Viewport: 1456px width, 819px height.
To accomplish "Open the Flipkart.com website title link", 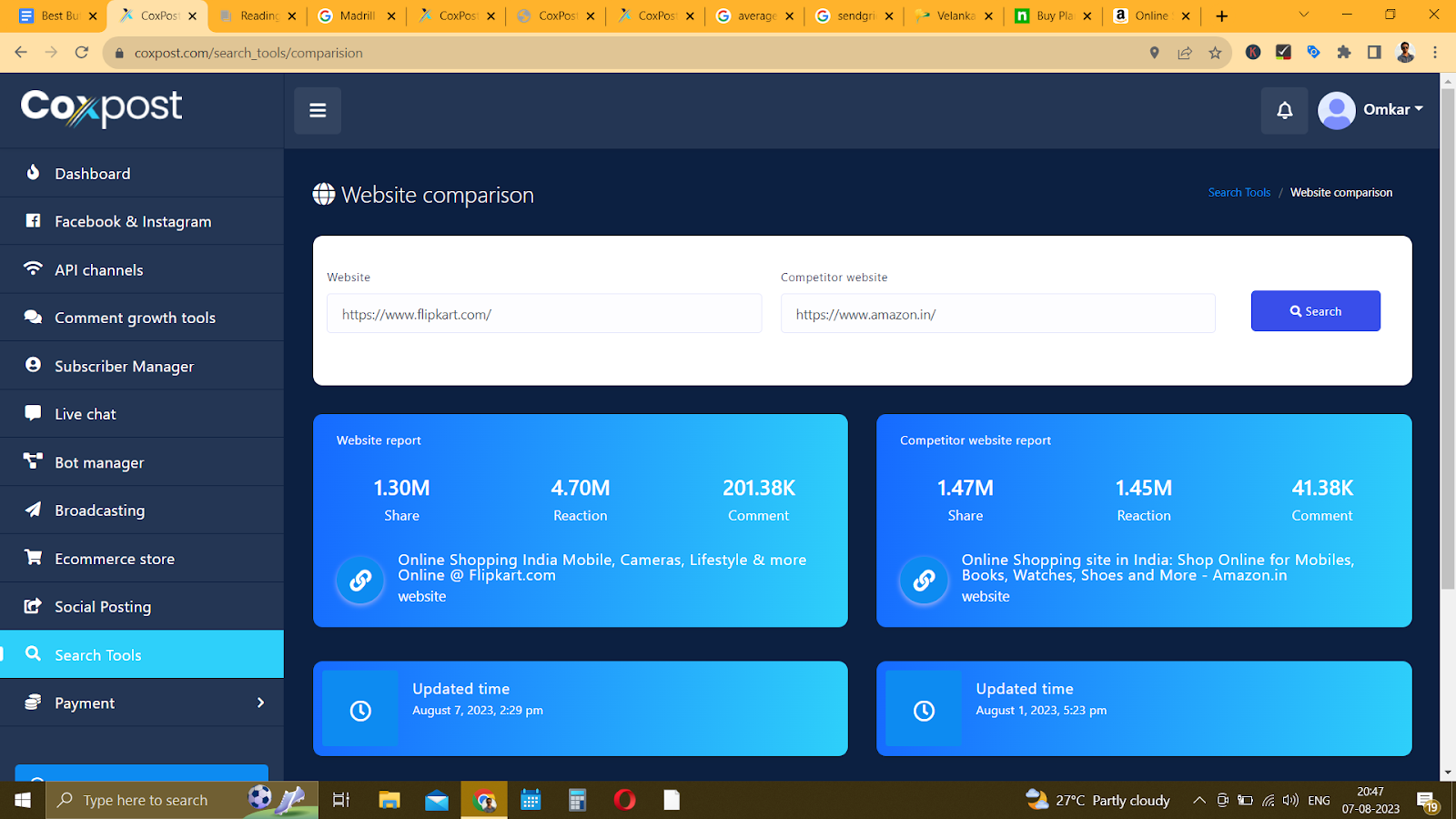I will pos(602,567).
